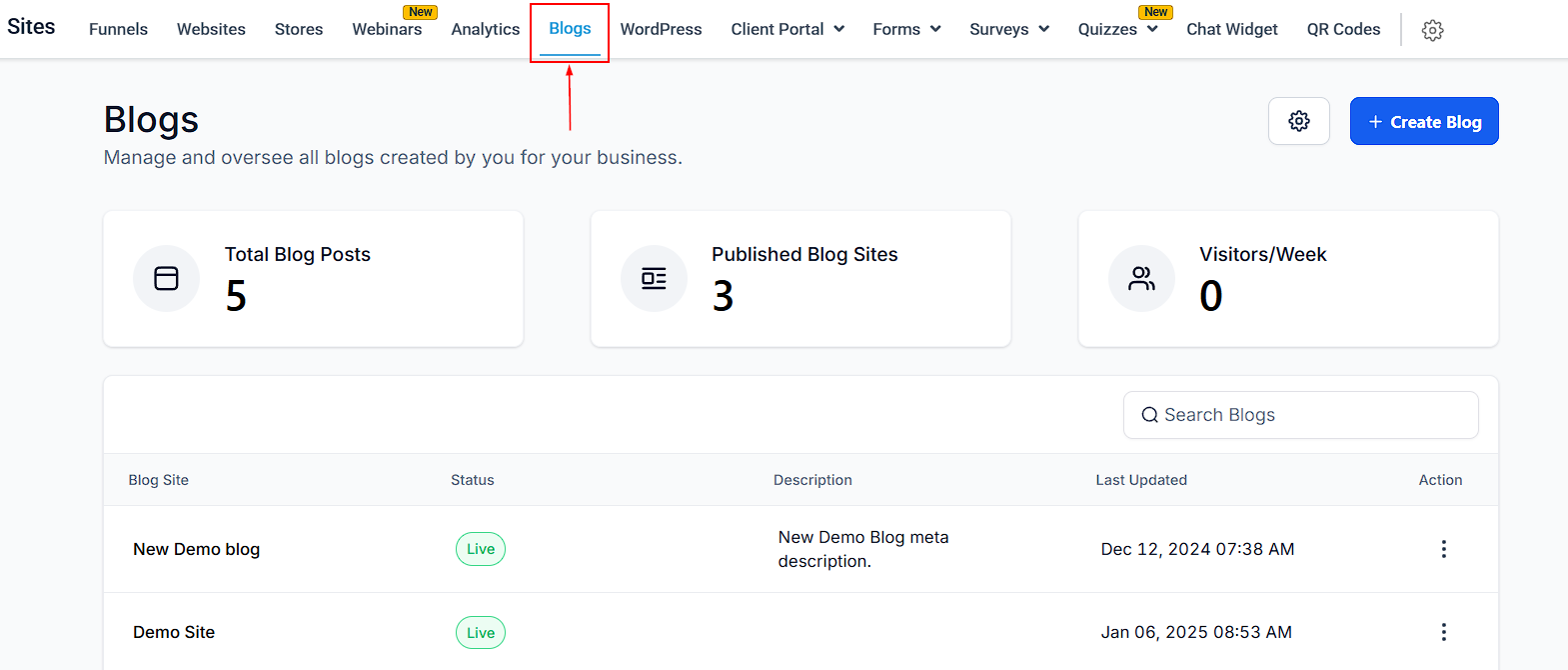
Task: Click the blog settings gear button
Action: (1298, 121)
